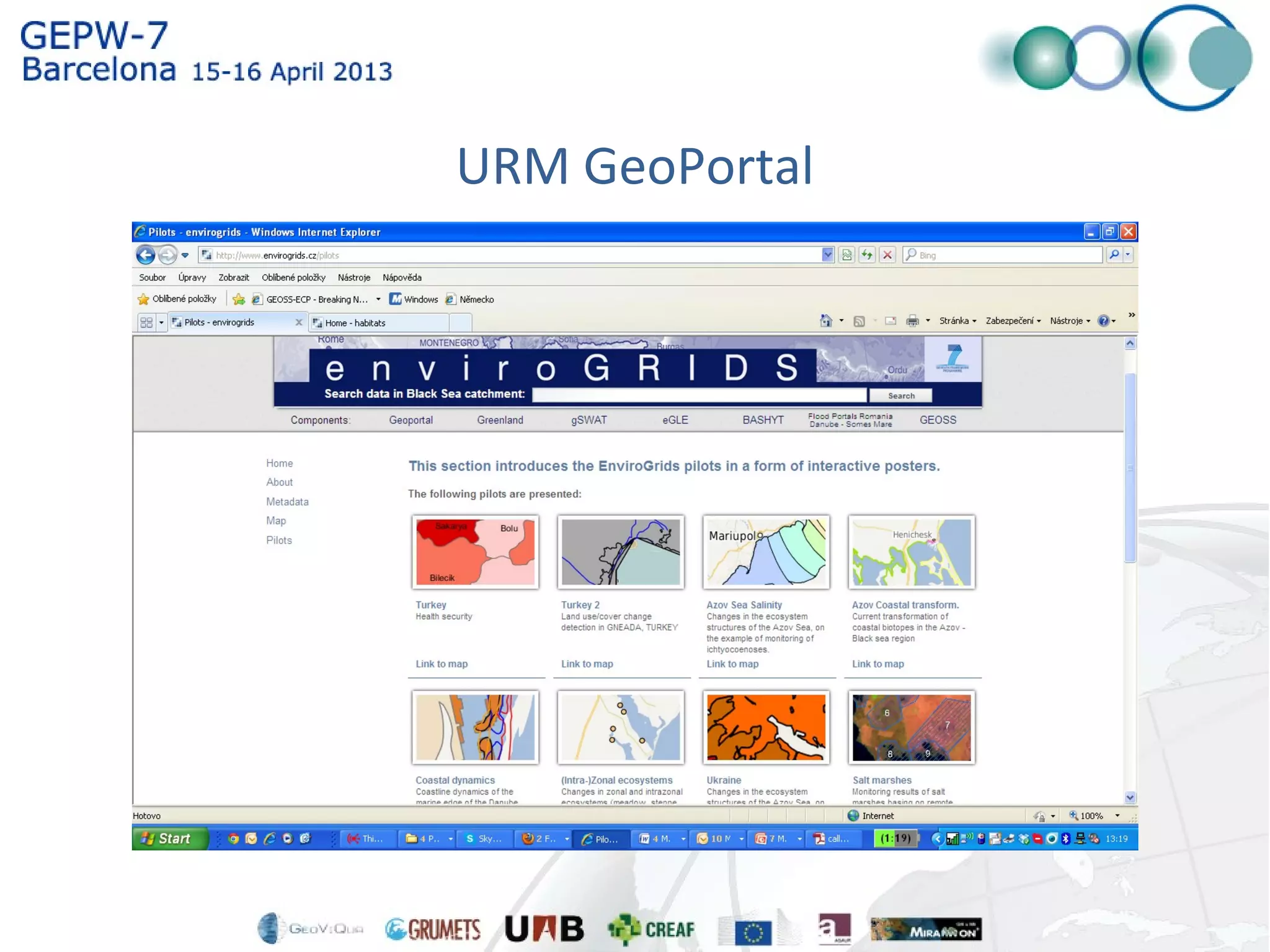Viewport: 1270px width, 952px height.
Task: Click Link to map under Turkey 2
Action: click(x=587, y=664)
